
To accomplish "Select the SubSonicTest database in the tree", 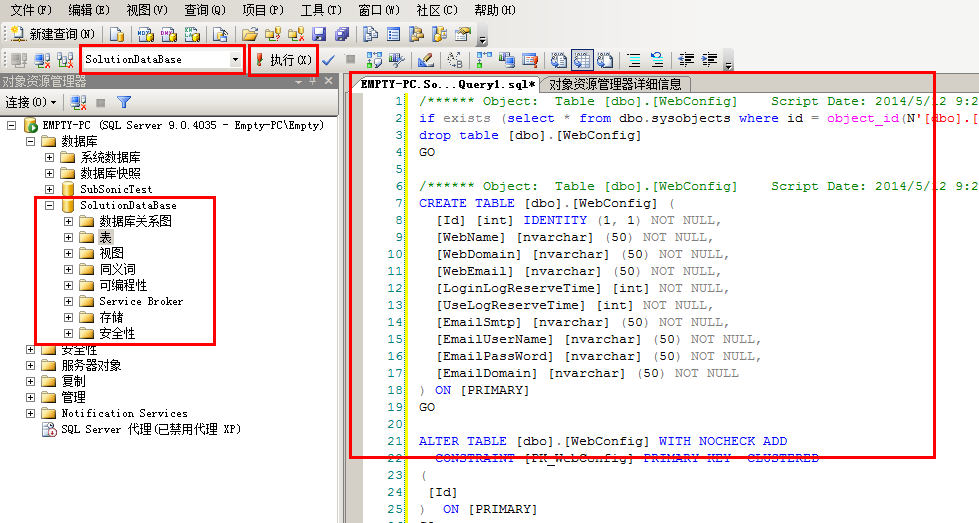I will point(116,189).
